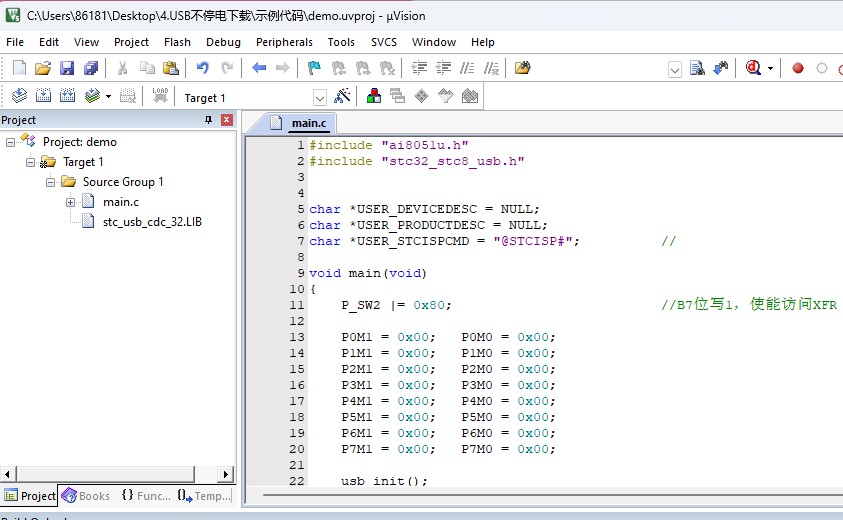The image size is (843, 520).
Task: Collapse the Source Group 1 node
Action: (51, 182)
